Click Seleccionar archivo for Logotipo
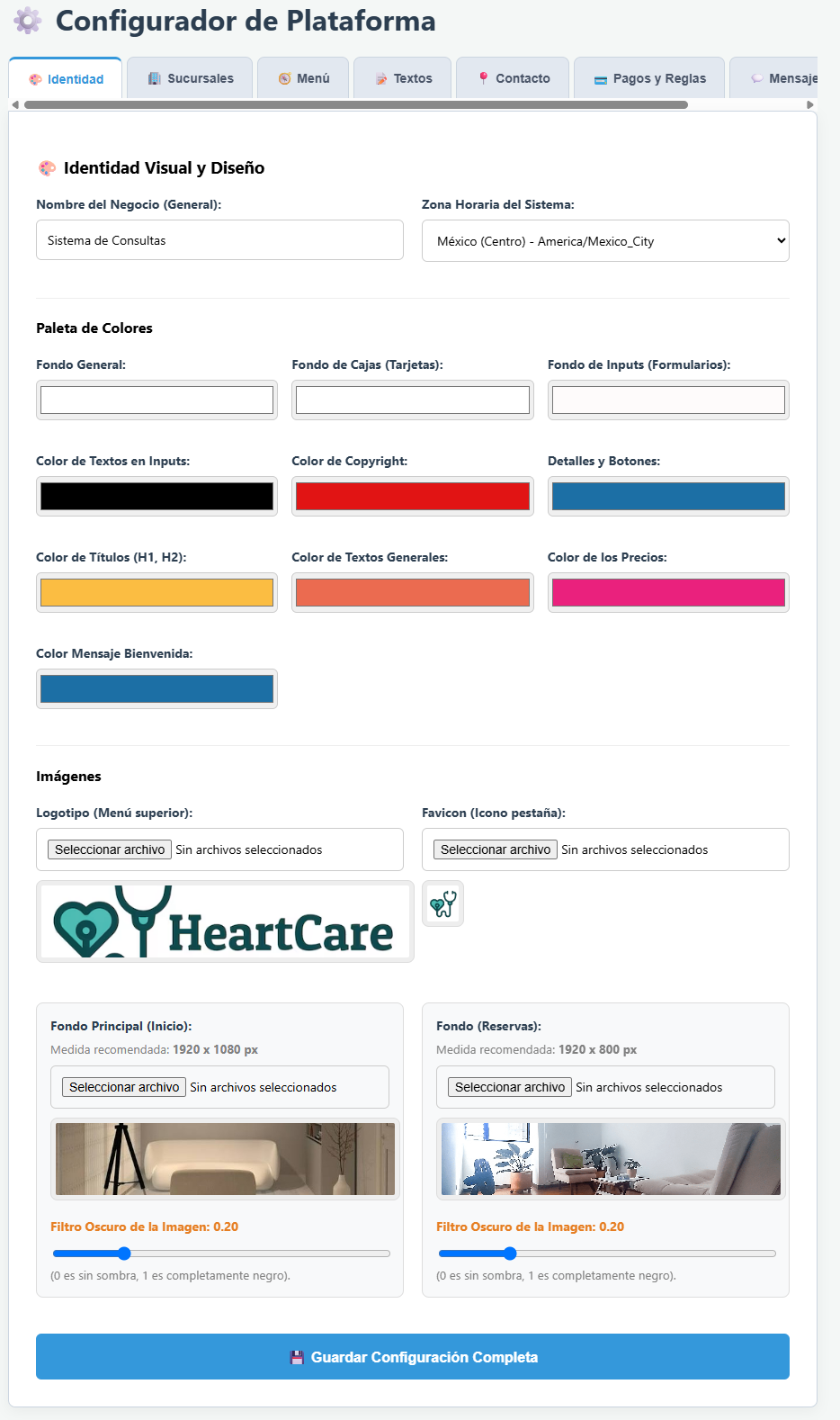Screen dimensions: 840x1420 coord(110,849)
